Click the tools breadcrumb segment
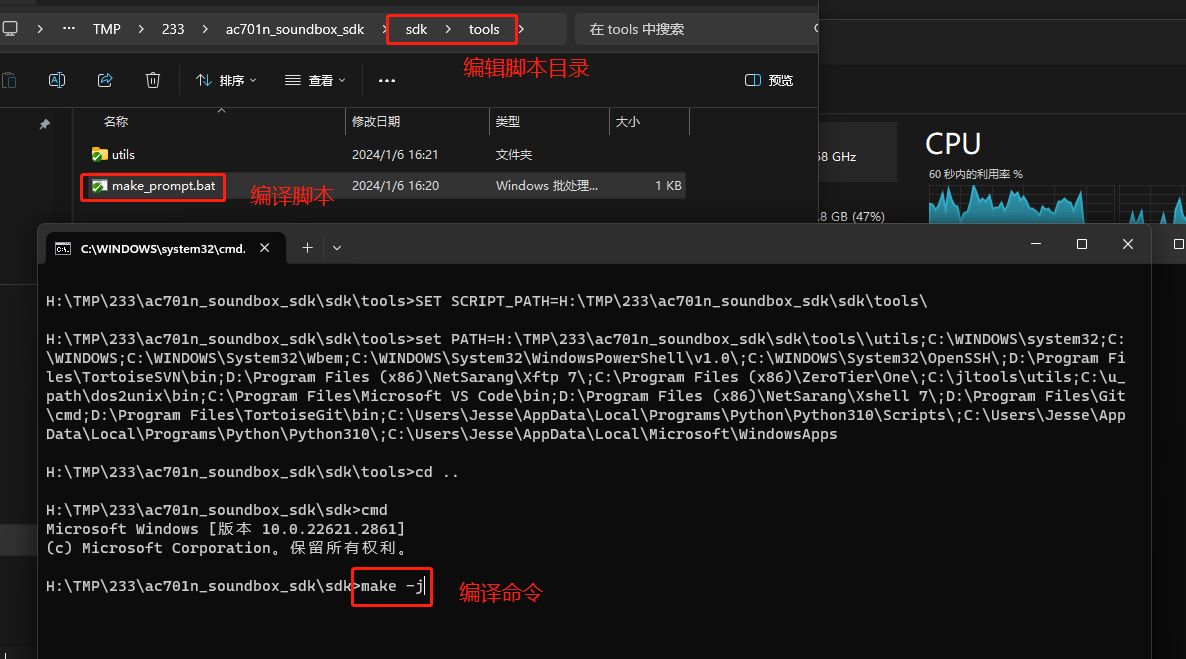This screenshot has width=1186, height=659. (x=484, y=29)
